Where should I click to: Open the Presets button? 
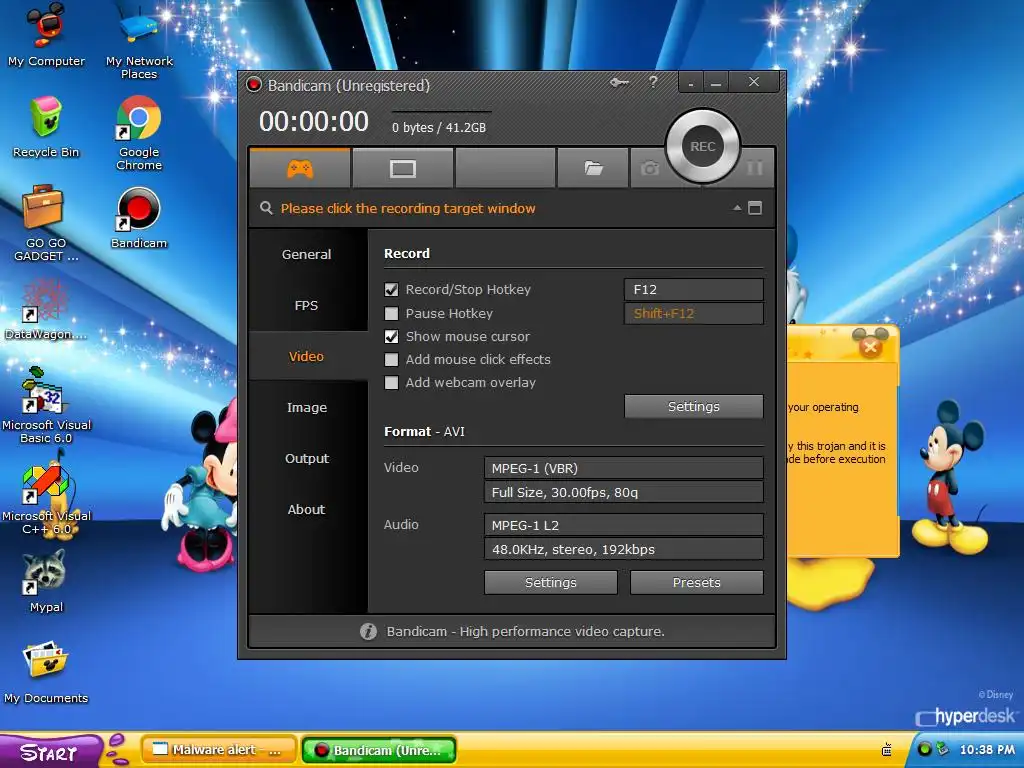[x=696, y=583]
